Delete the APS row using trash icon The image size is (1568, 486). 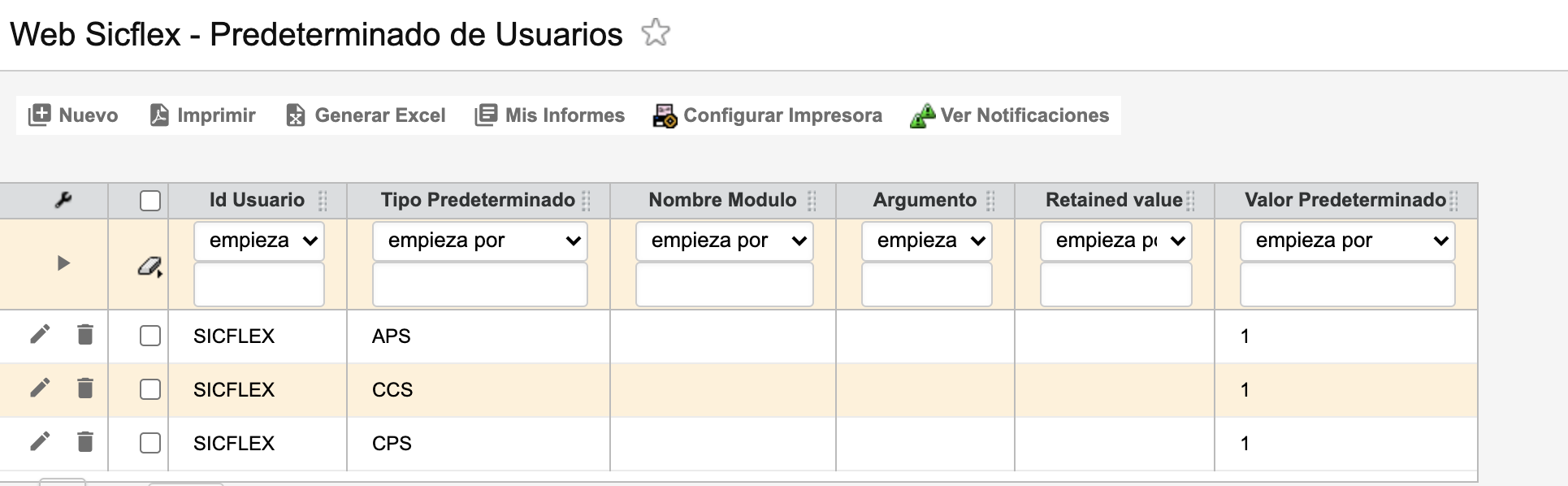click(x=85, y=334)
